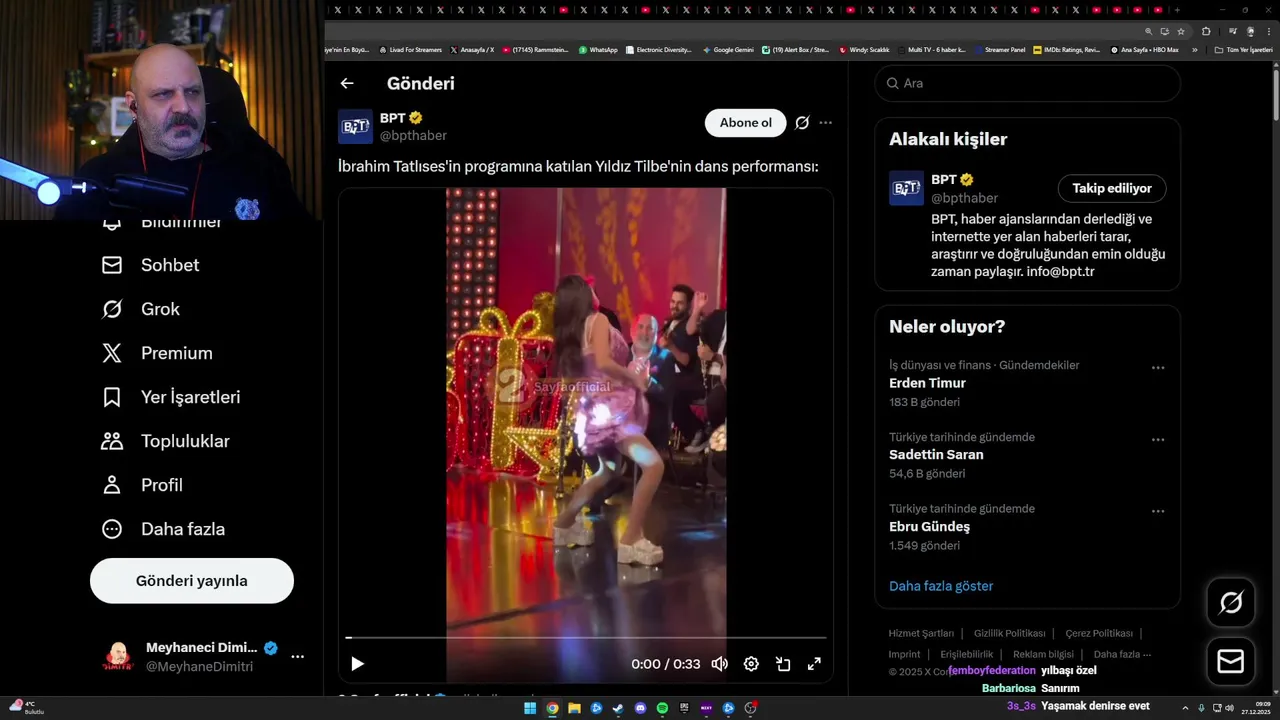Open options for Ebru Gündeş trend
1280x720 pixels.
point(1158,511)
